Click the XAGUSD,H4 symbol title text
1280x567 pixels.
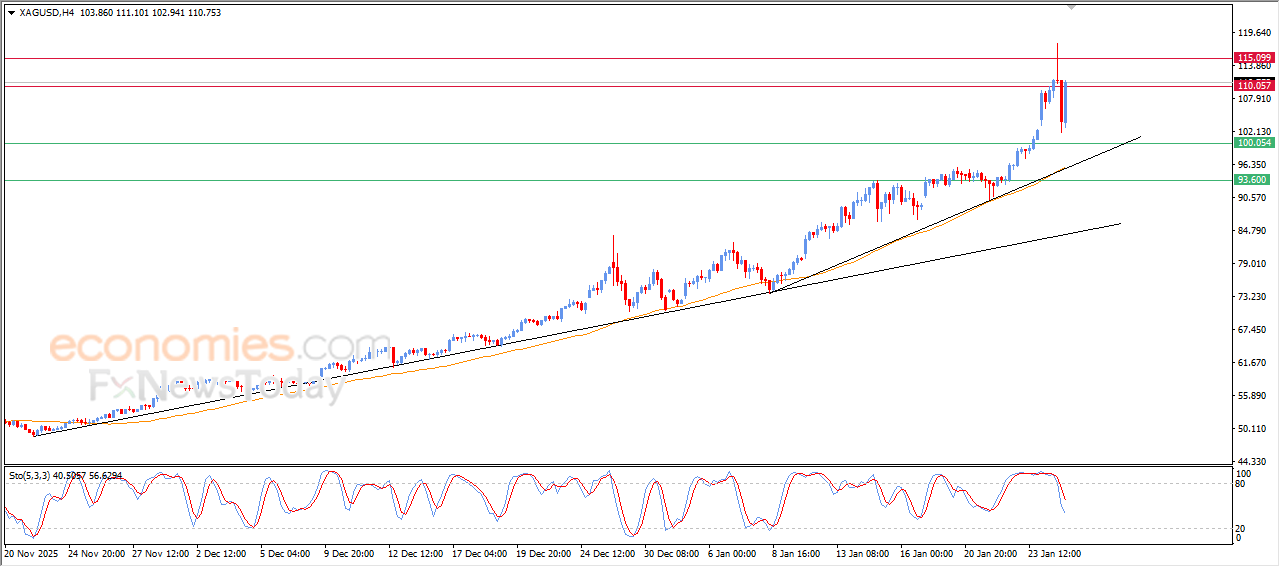click(46, 12)
